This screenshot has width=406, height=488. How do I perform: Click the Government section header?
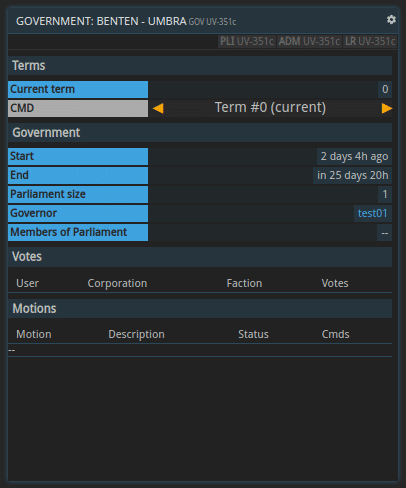[x=200, y=133]
